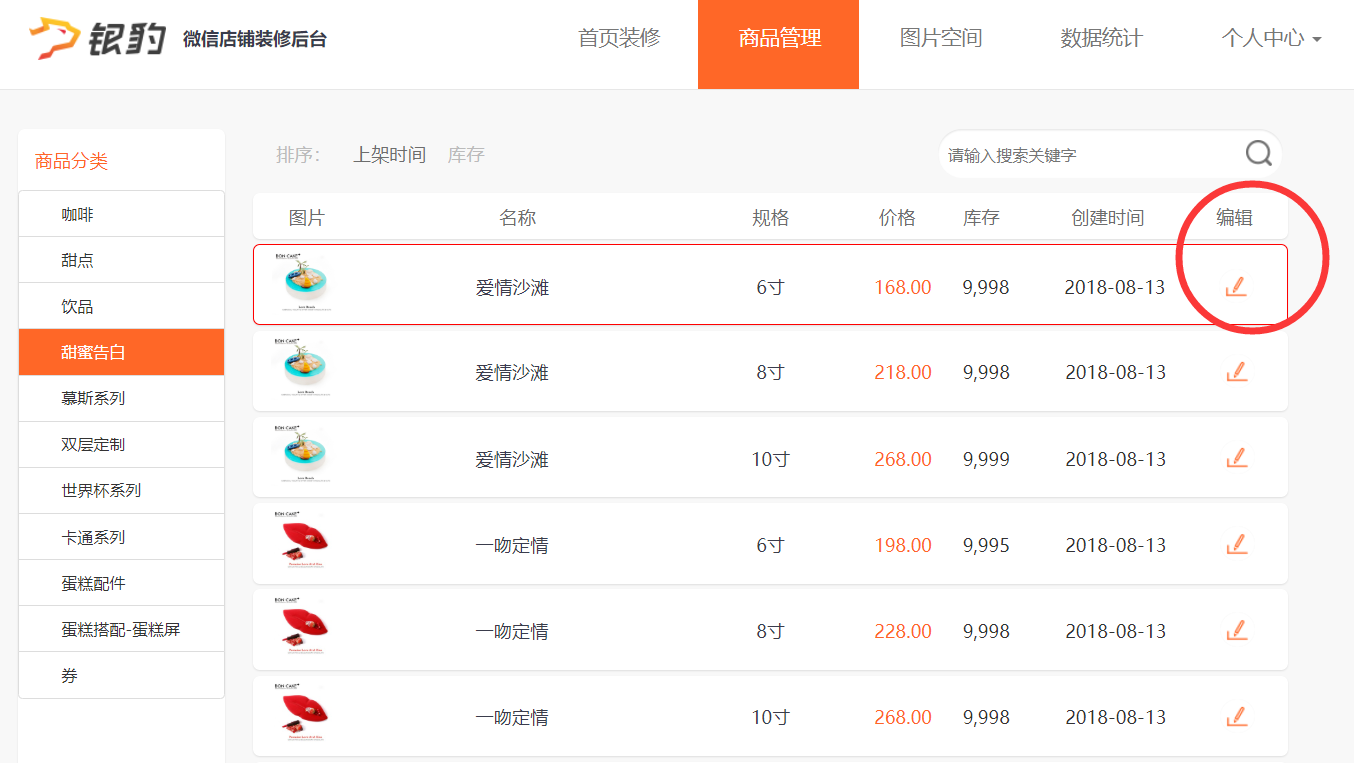The image size is (1354, 763).
Task: Expand the 个人中心 dropdown menu
Action: 1270,39
